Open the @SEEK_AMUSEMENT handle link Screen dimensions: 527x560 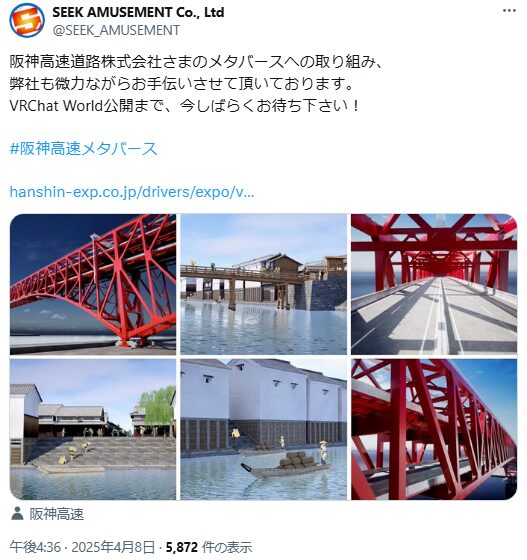coord(116,30)
